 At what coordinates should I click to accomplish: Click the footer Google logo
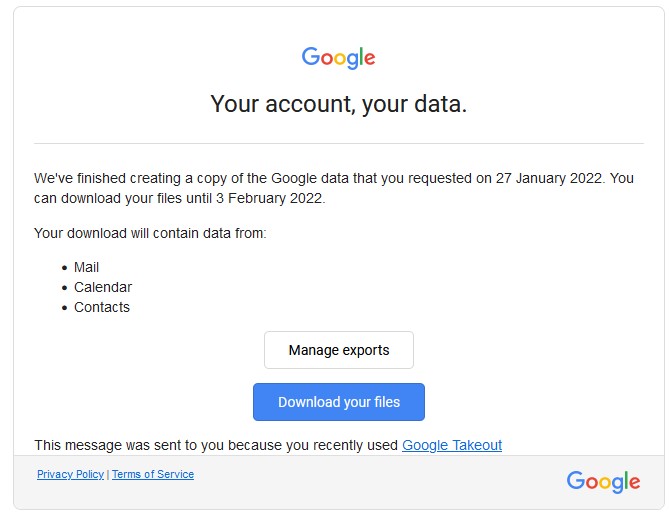pos(603,482)
